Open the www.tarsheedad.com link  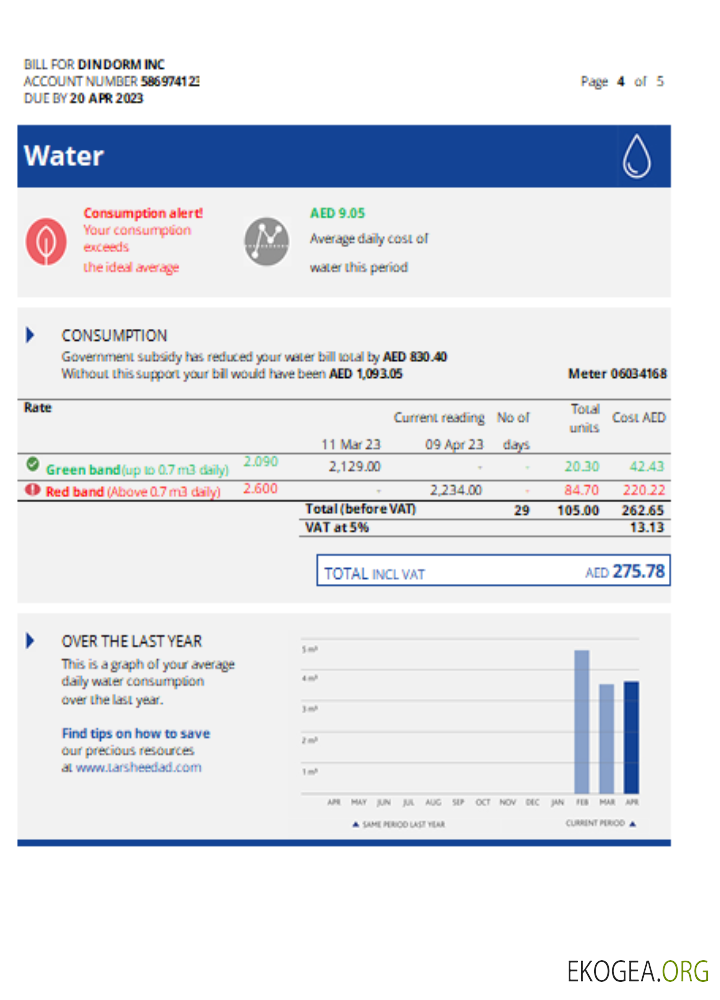coord(138,767)
